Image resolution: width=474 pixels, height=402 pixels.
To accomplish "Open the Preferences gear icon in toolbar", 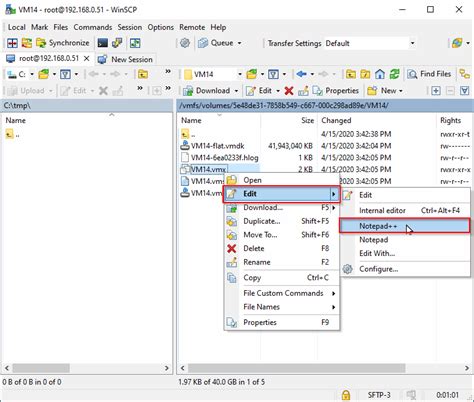I will click(185, 43).
